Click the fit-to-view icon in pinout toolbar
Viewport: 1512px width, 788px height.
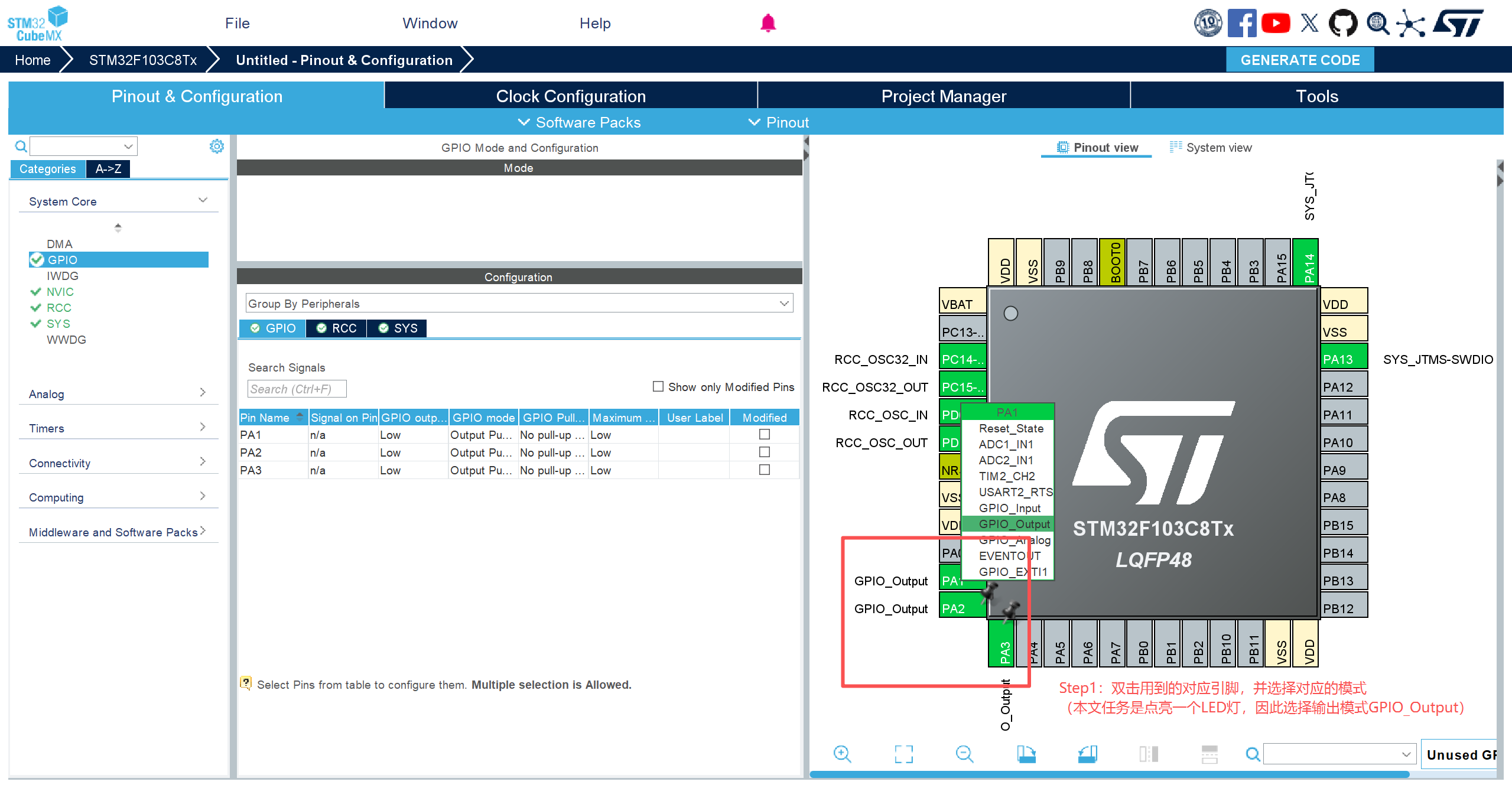point(903,754)
